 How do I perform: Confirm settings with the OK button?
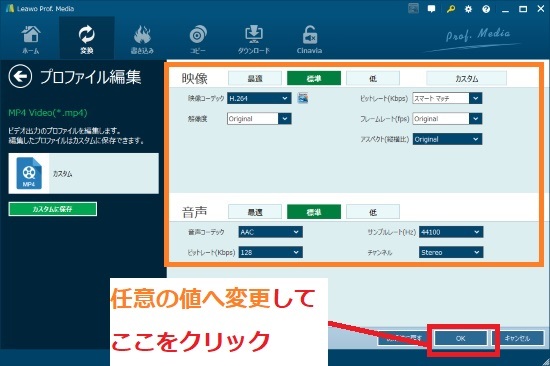click(461, 338)
